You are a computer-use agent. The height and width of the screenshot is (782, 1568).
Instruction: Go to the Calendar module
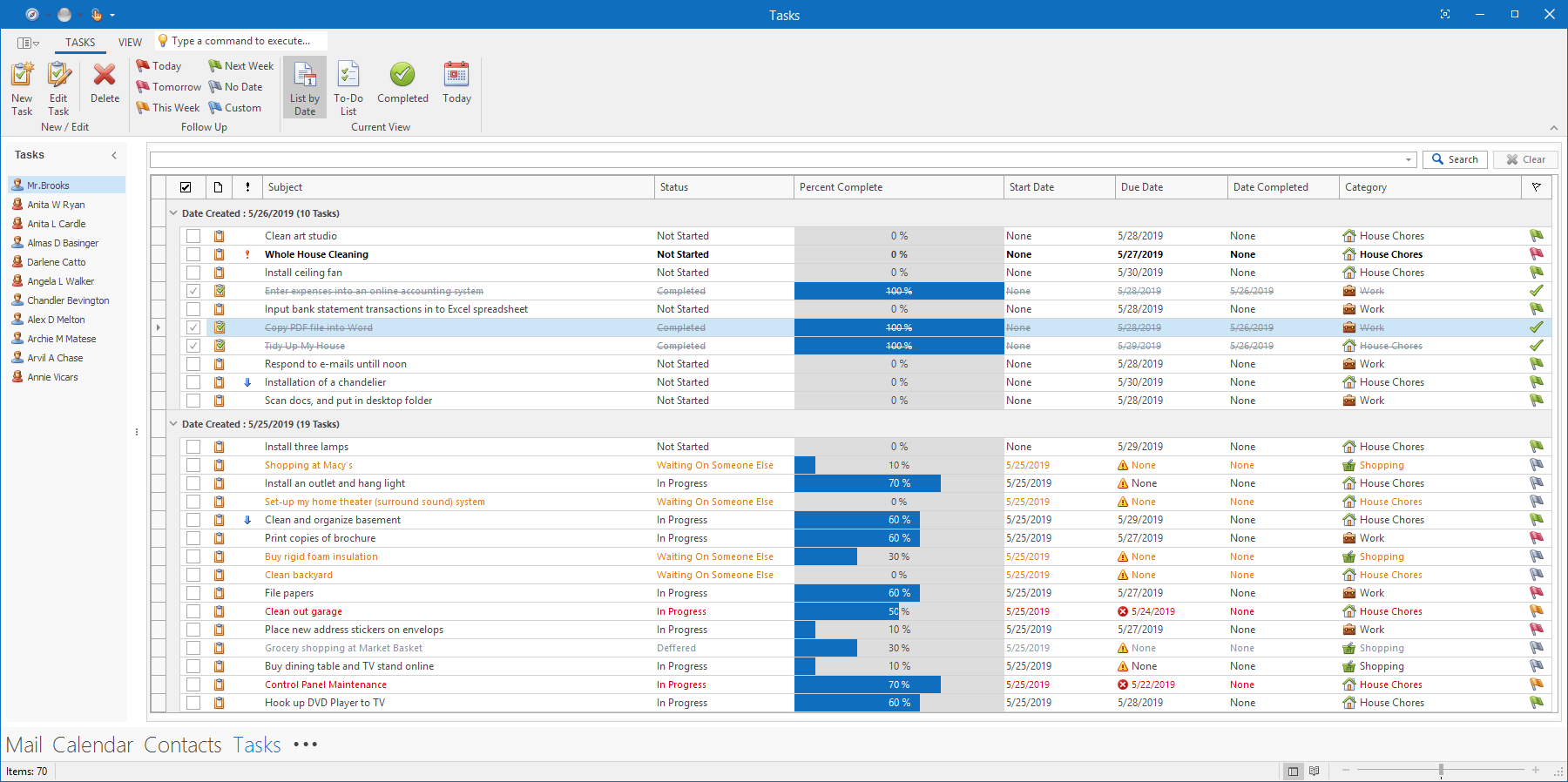coord(92,745)
